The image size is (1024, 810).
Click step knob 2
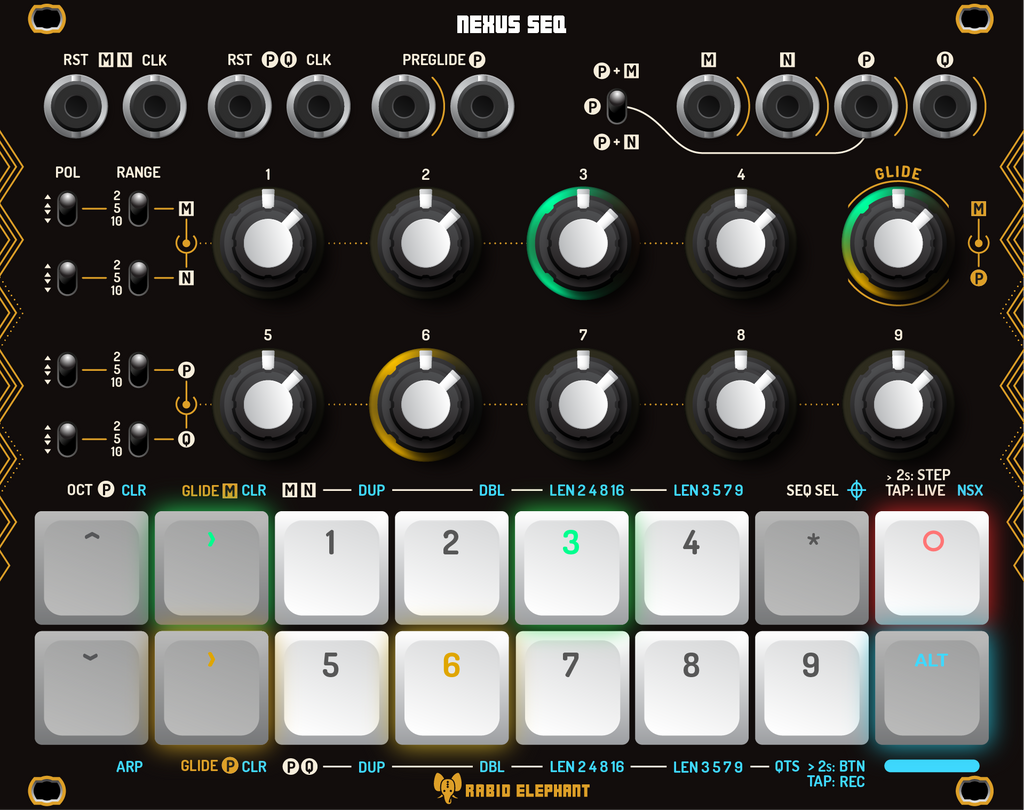pyautogui.click(x=426, y=243)
